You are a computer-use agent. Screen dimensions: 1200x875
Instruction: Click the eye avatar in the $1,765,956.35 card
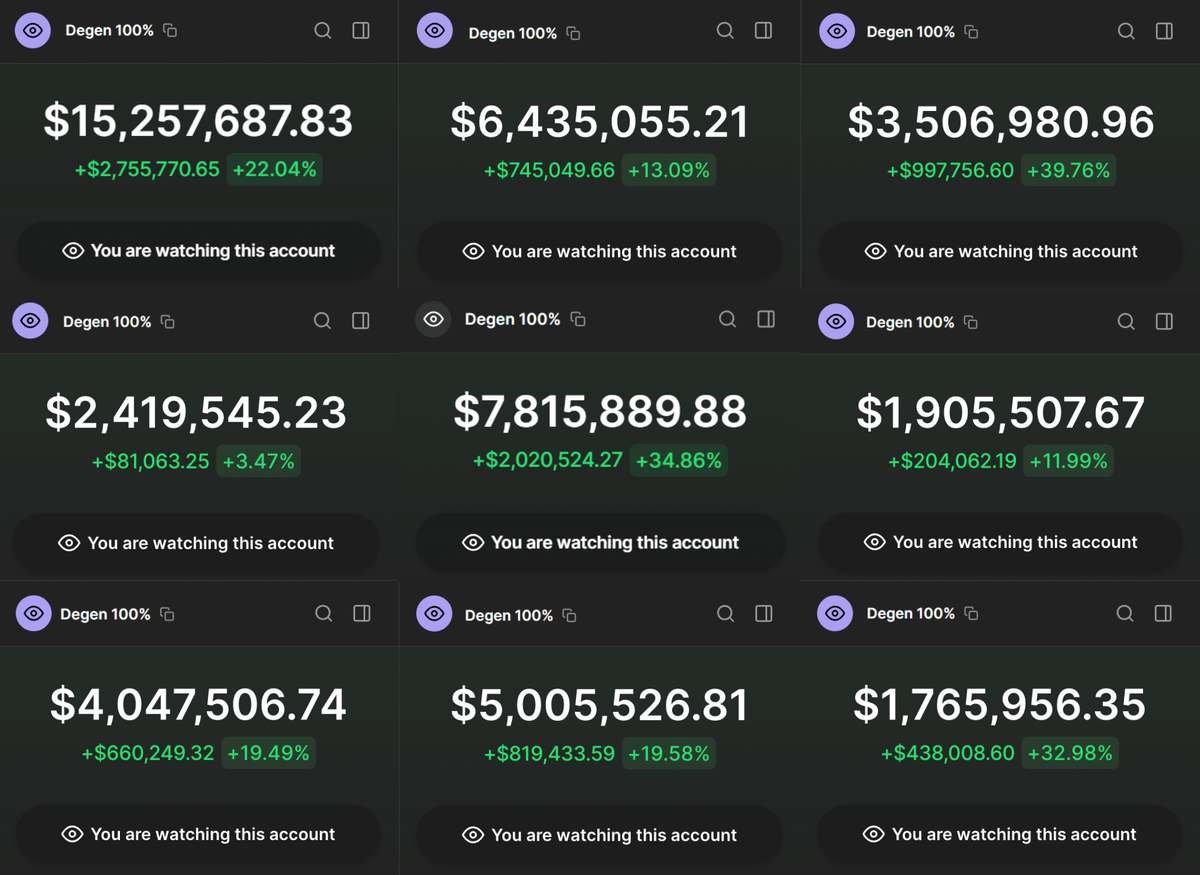pos(835,613)
